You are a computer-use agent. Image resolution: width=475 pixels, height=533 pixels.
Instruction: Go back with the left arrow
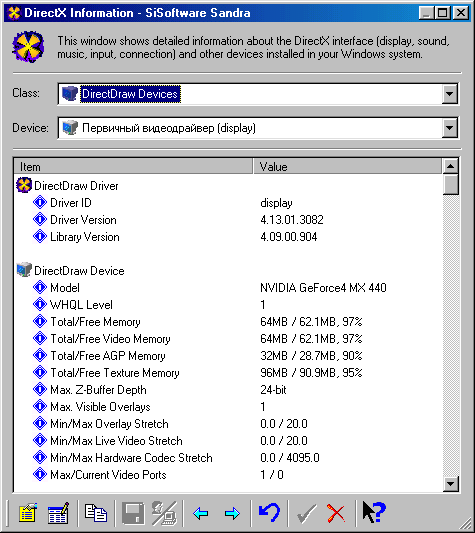point(201,513)
